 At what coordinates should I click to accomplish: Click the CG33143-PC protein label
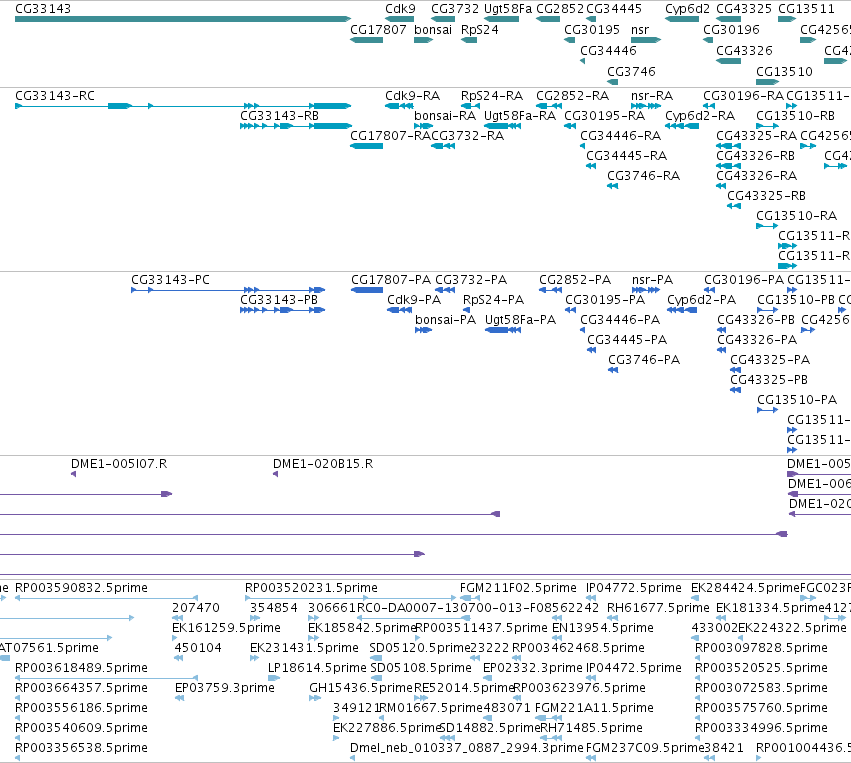(170, 280)
